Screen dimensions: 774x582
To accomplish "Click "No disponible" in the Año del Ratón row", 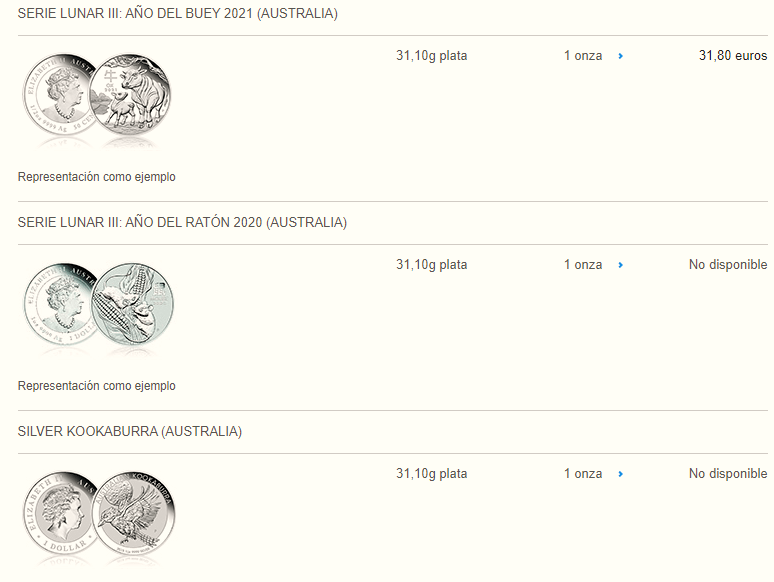I will point(727,265).
